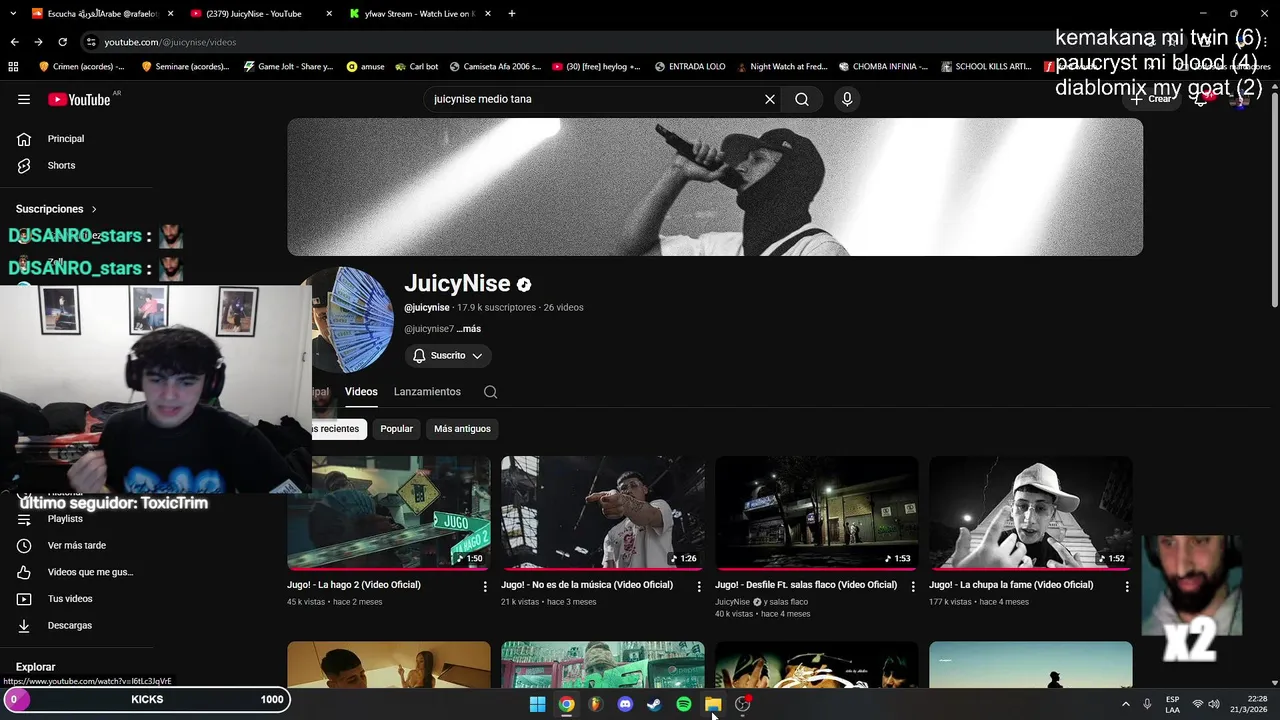This screenshot has height=720, width=1280.
Task: Clear the search box with the X
Action: 770,99
